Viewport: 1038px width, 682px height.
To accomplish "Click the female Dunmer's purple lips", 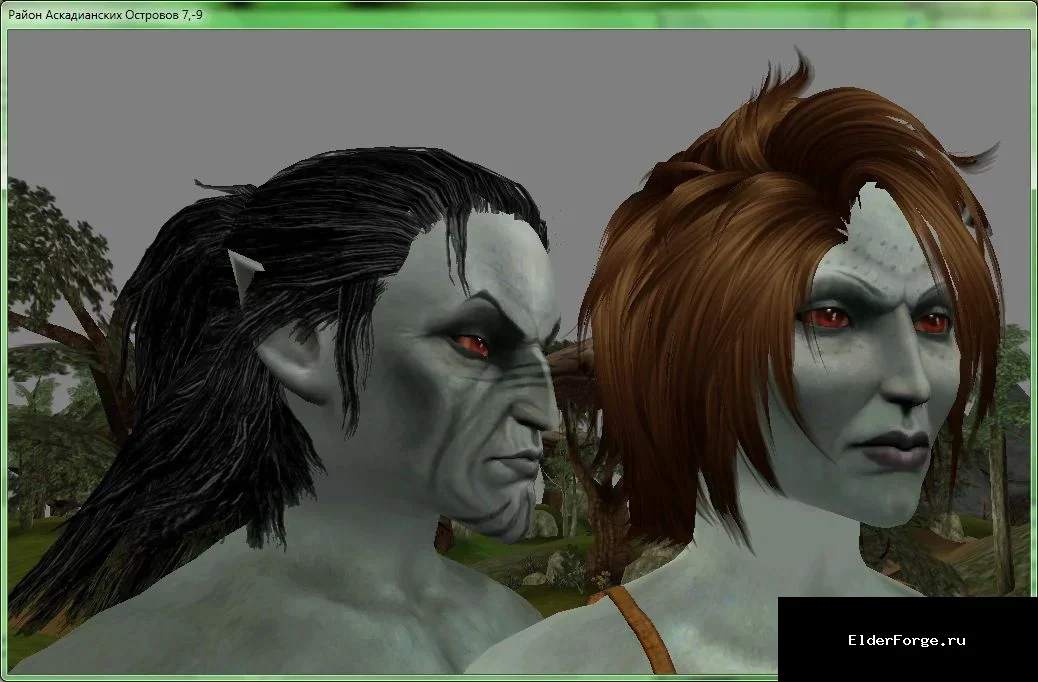I will click(890, 448).
